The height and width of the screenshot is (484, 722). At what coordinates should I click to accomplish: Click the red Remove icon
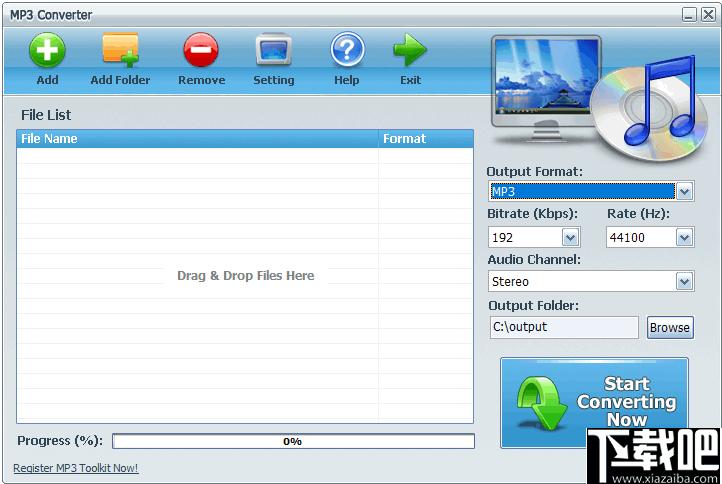coord(201,50)
